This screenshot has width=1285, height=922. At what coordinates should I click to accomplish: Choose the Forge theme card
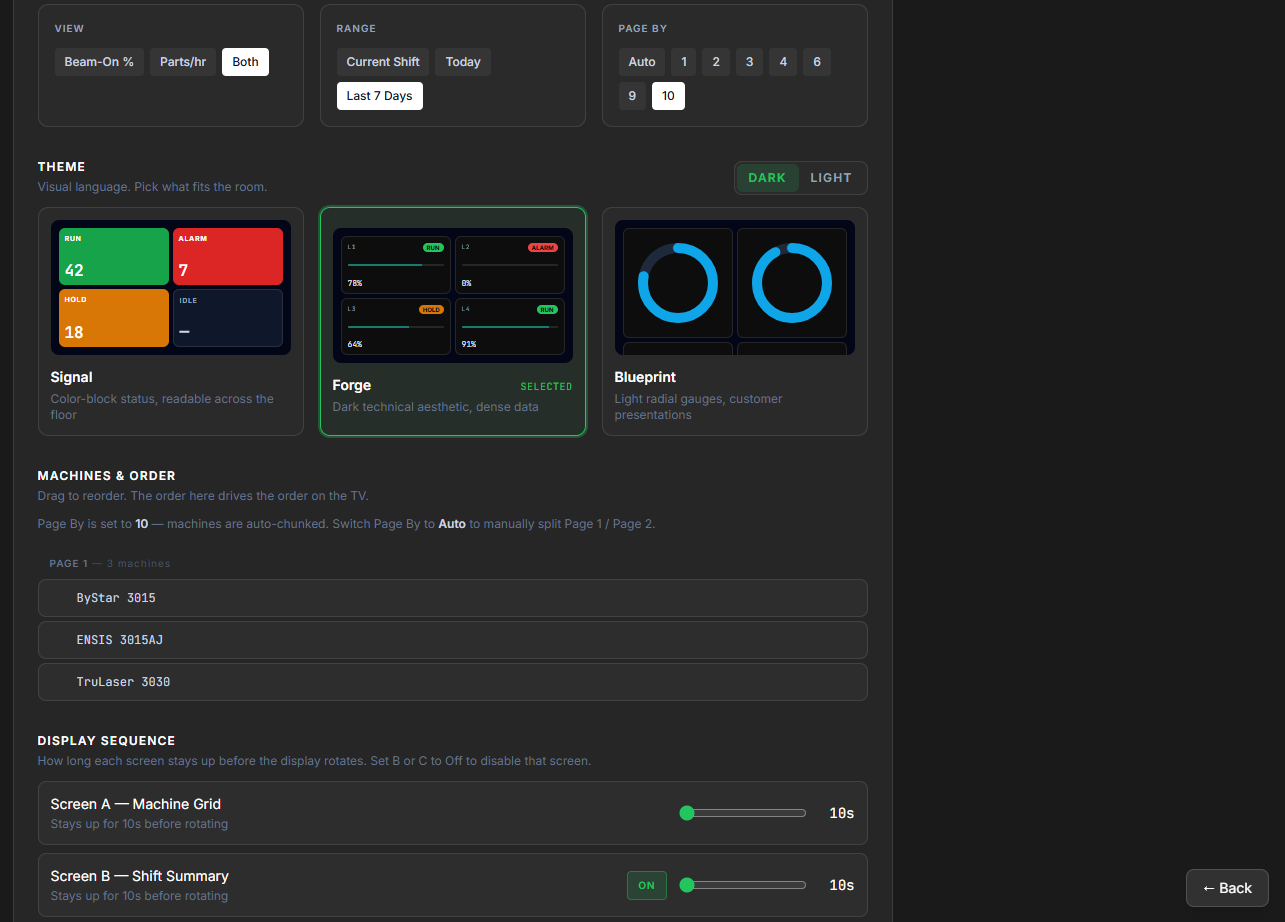click(x=453, y=321)
